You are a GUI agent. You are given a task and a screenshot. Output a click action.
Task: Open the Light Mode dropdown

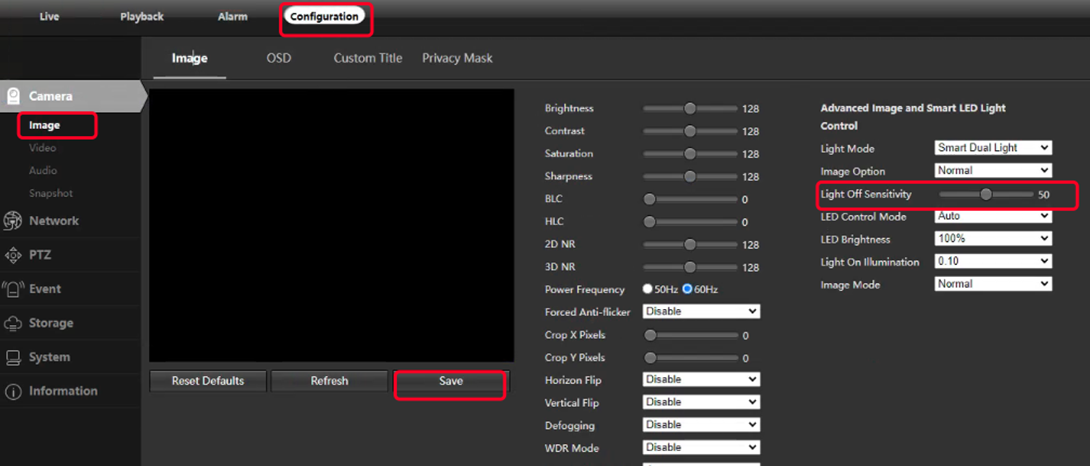point(993,148)
